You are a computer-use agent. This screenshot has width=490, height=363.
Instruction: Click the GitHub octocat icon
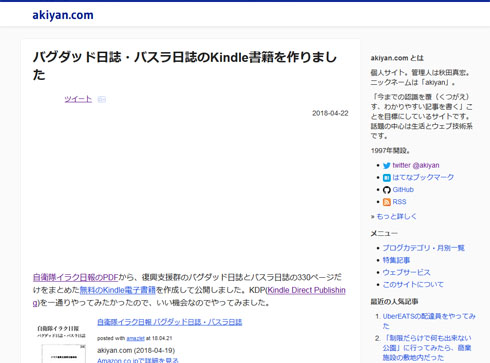[387, 190]
